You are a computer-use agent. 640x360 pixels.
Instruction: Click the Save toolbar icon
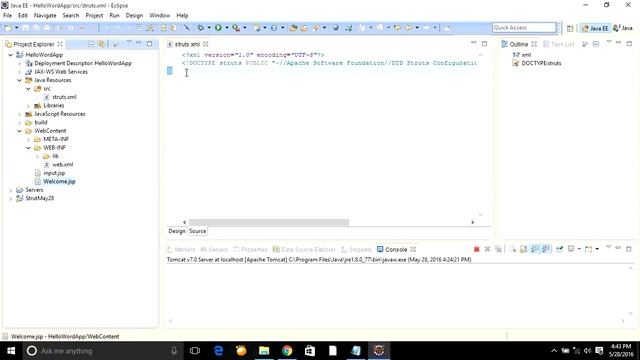pyautogui.click(x=25, y=28)
